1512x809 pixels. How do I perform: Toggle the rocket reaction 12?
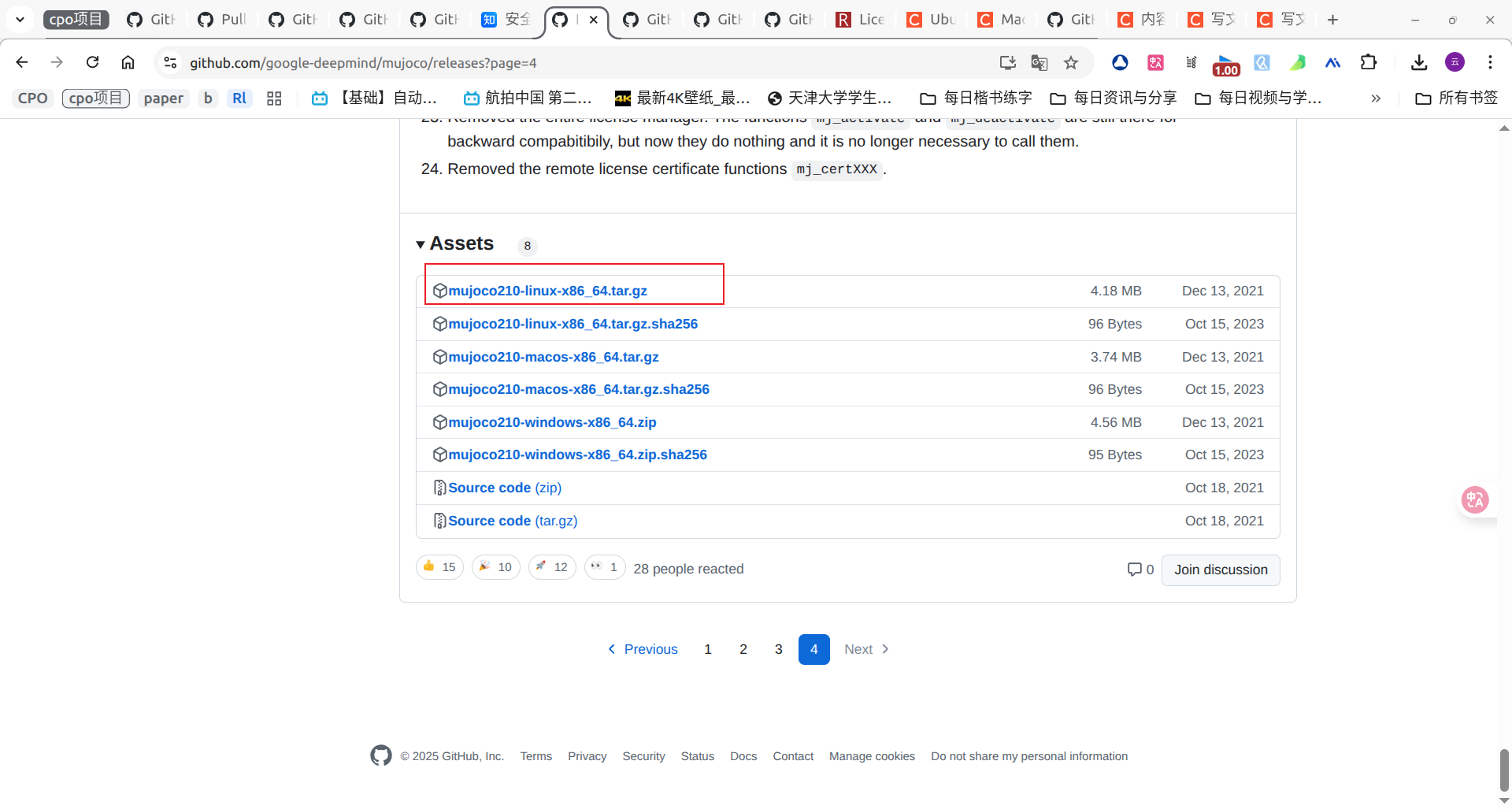pos(552,567)
